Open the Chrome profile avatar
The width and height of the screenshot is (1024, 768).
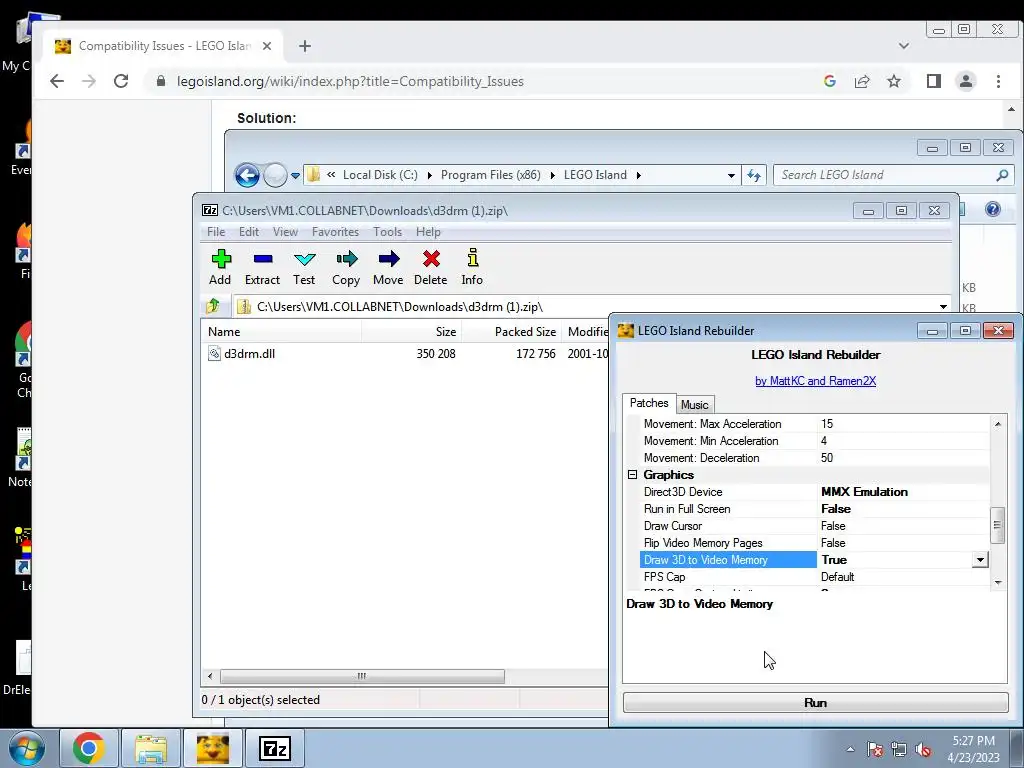coord(966,81)
